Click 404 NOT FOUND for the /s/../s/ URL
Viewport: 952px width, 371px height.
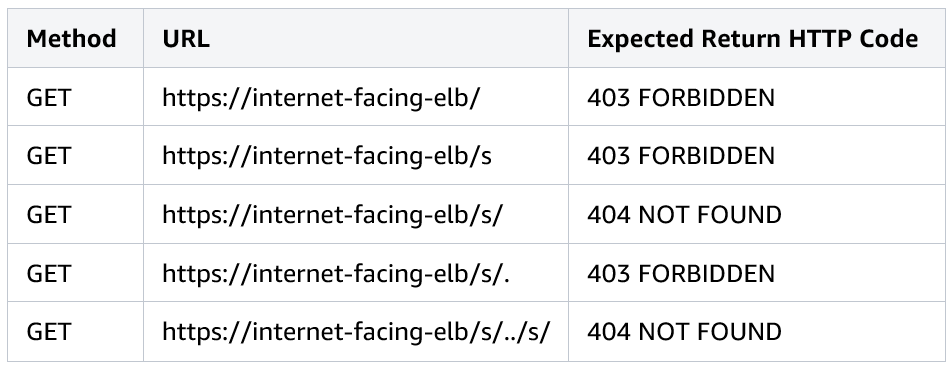click(684, 332)
